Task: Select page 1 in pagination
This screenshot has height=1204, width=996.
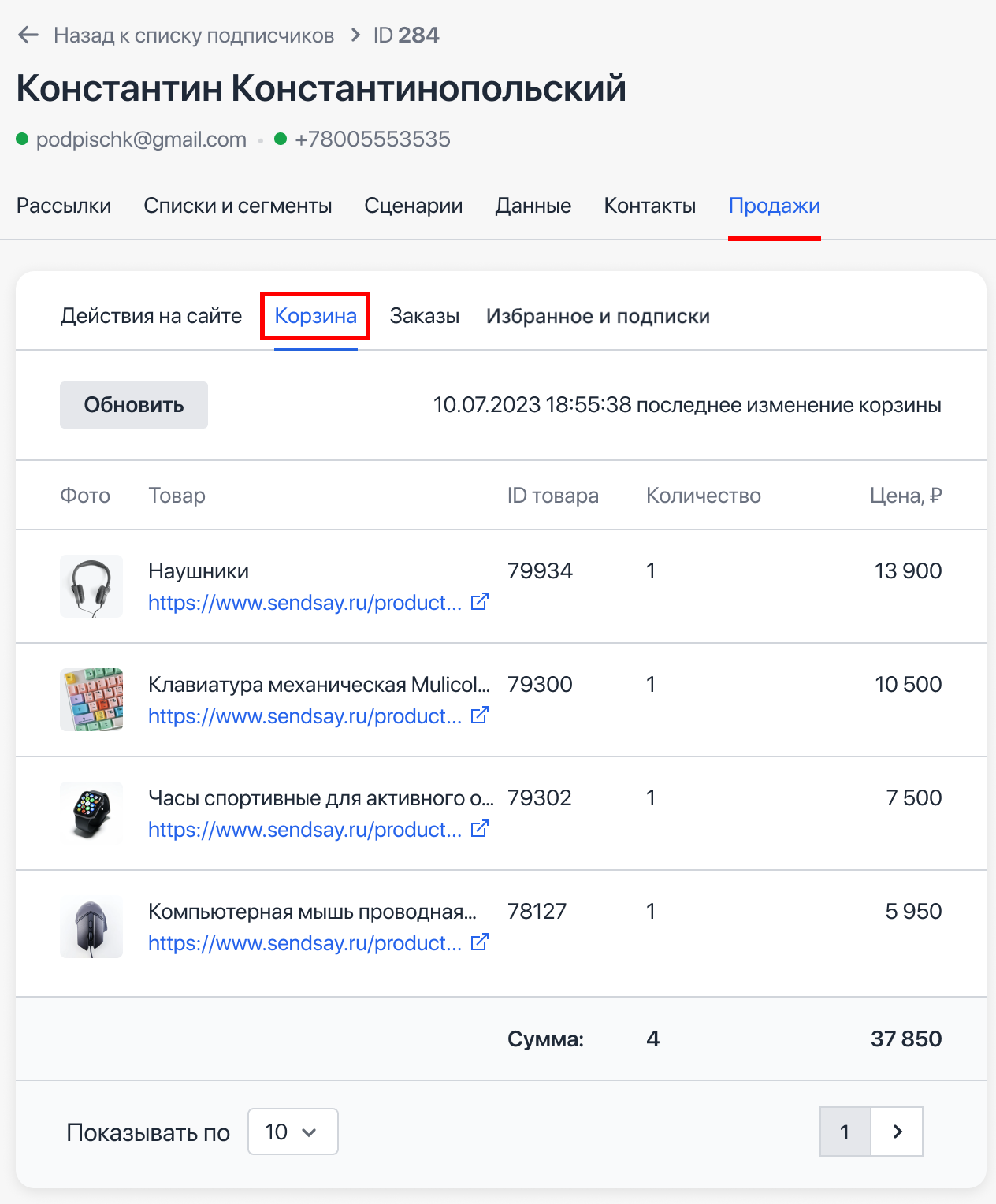Action: tap(845, 1132)
